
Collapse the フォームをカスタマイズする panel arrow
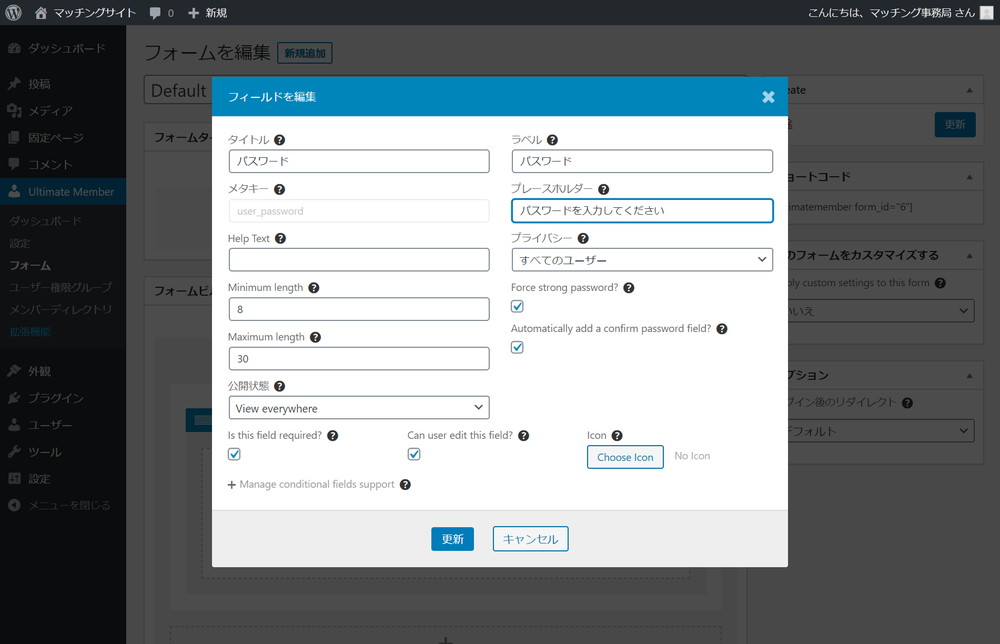tap(969, 255)
